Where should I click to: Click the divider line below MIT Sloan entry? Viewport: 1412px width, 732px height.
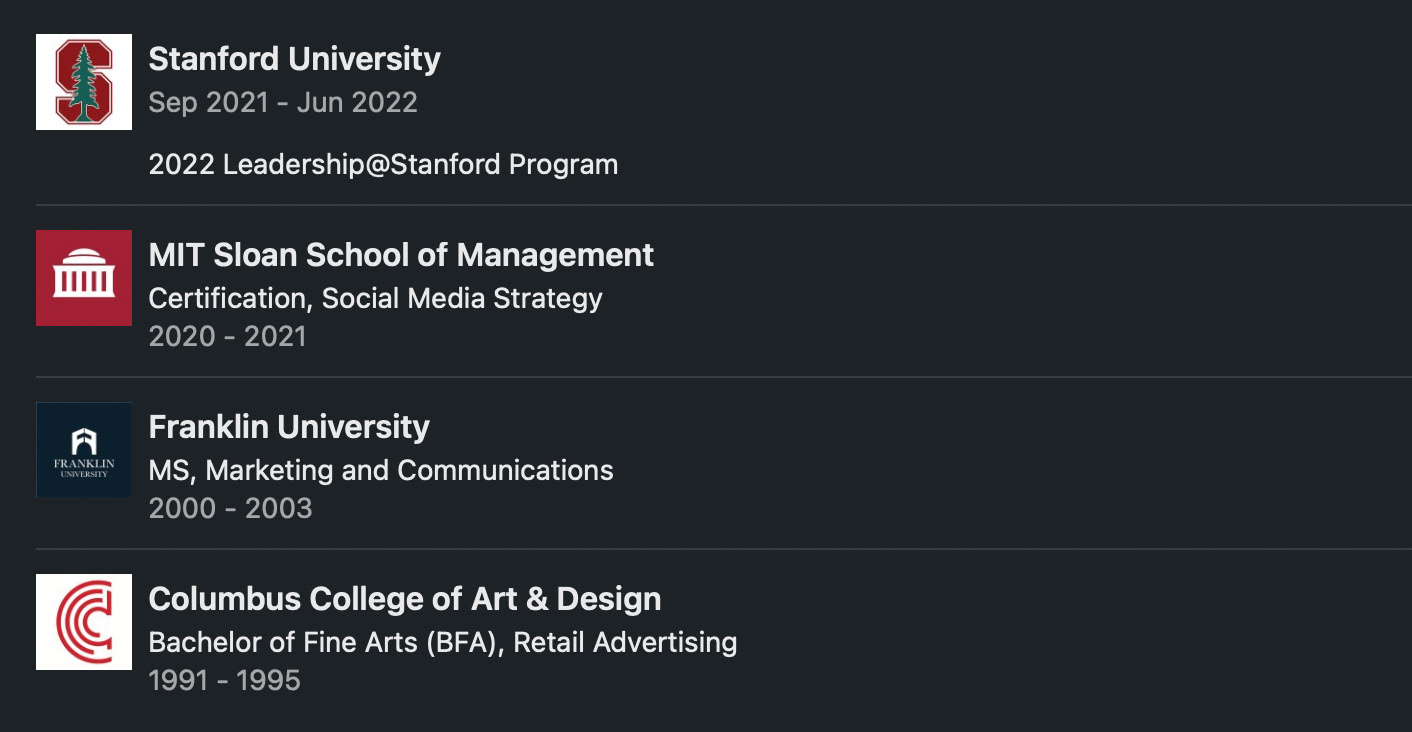pos(724,377)
